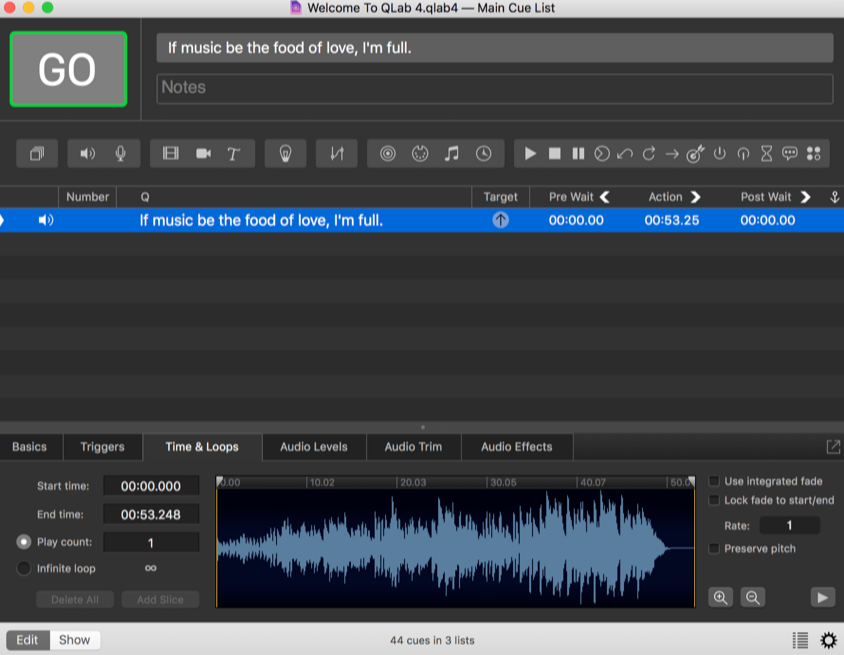Click the Post Wait column right arrow
The height and width of the screenshot is (655, 844).
805,197
